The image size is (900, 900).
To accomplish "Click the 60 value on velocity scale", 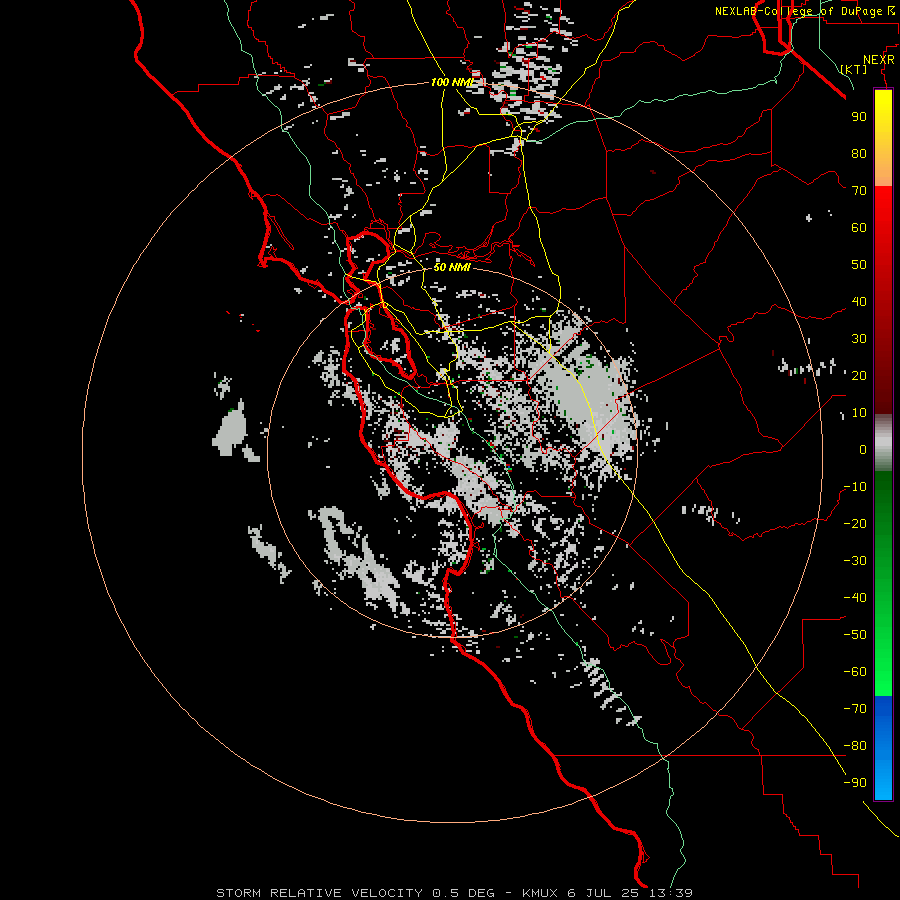I will (x=859, y=228).
